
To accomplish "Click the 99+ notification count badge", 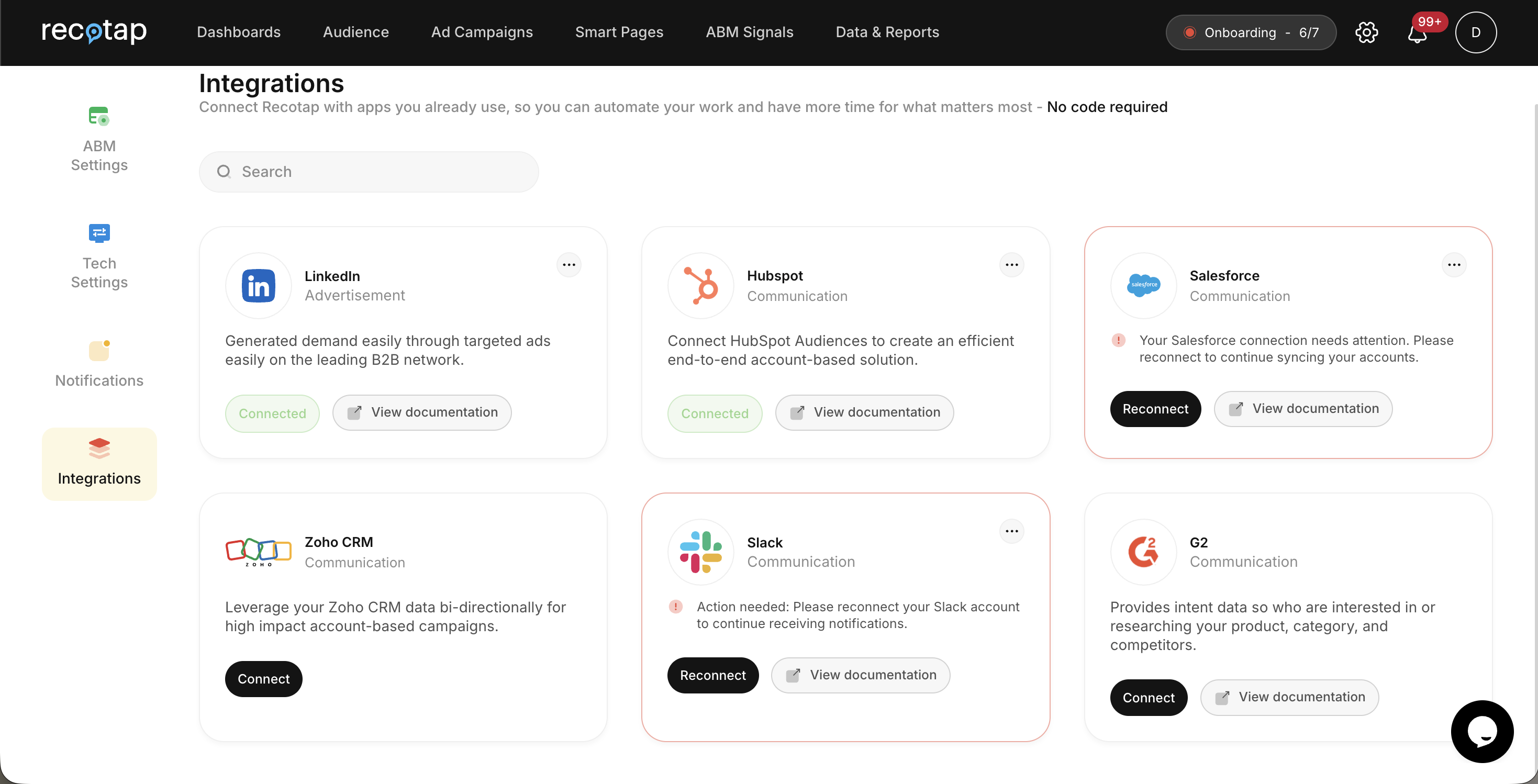I will [1429, 21].
